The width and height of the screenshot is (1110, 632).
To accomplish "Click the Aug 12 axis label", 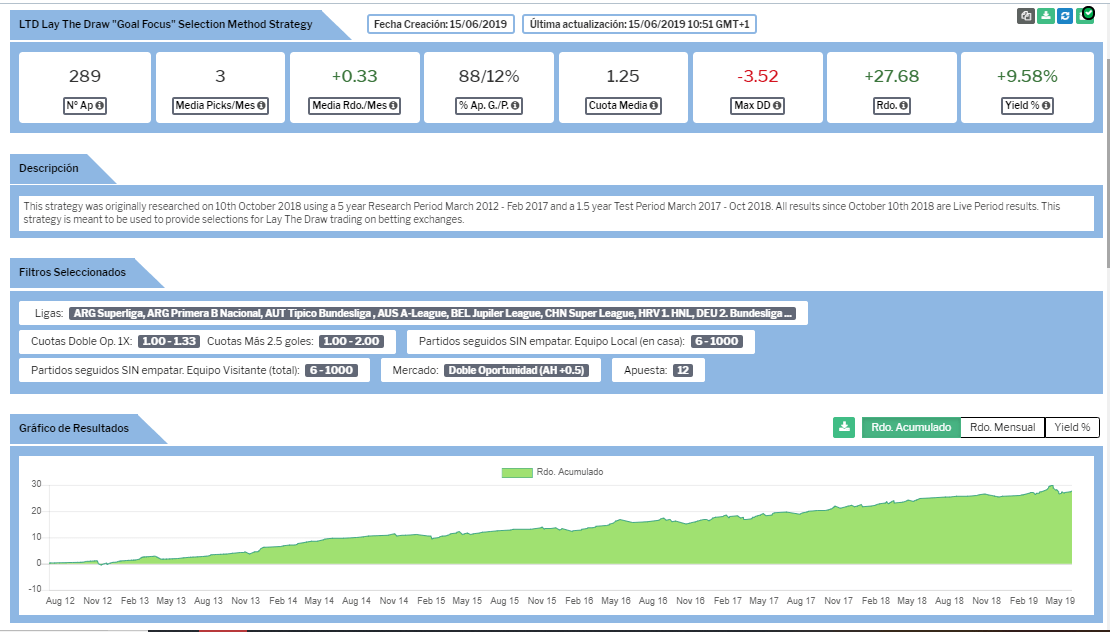I will (60, 601).
